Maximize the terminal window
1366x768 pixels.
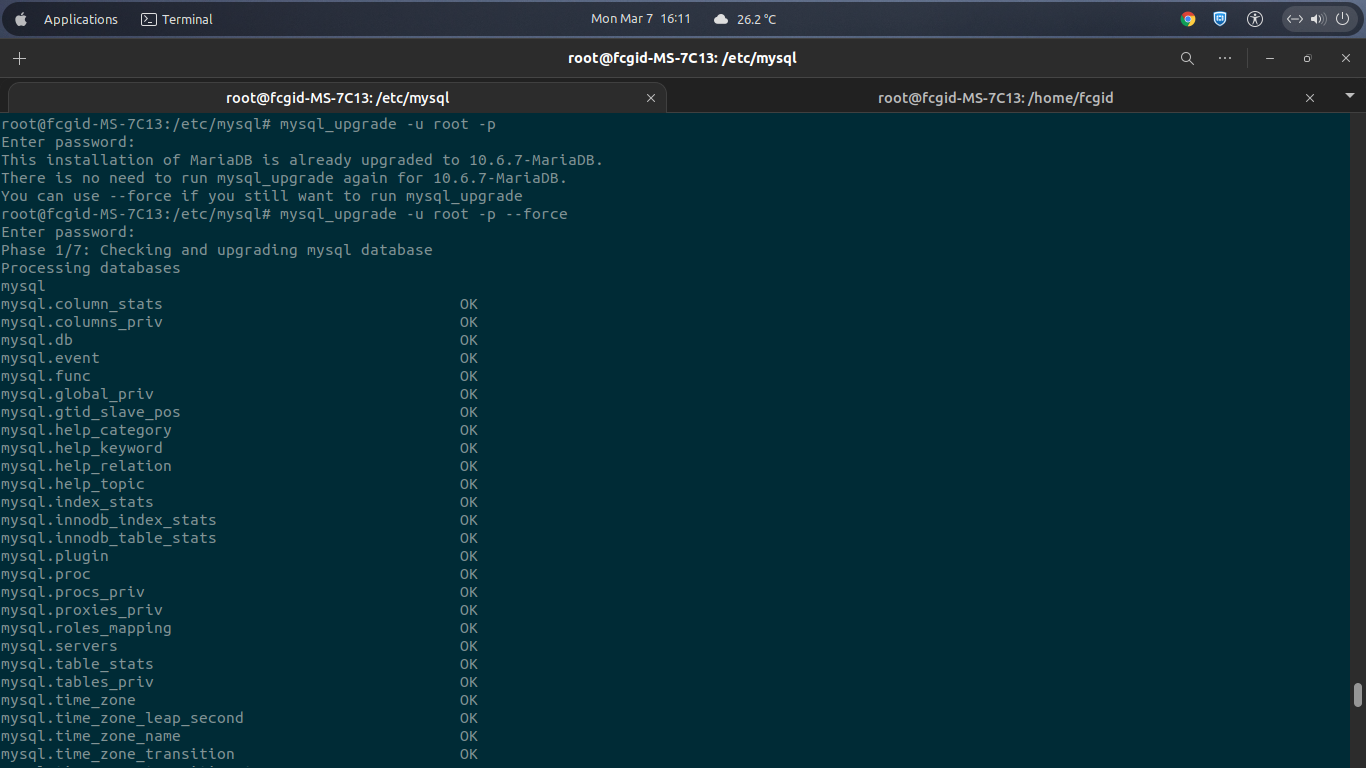tap(1307, 58)
